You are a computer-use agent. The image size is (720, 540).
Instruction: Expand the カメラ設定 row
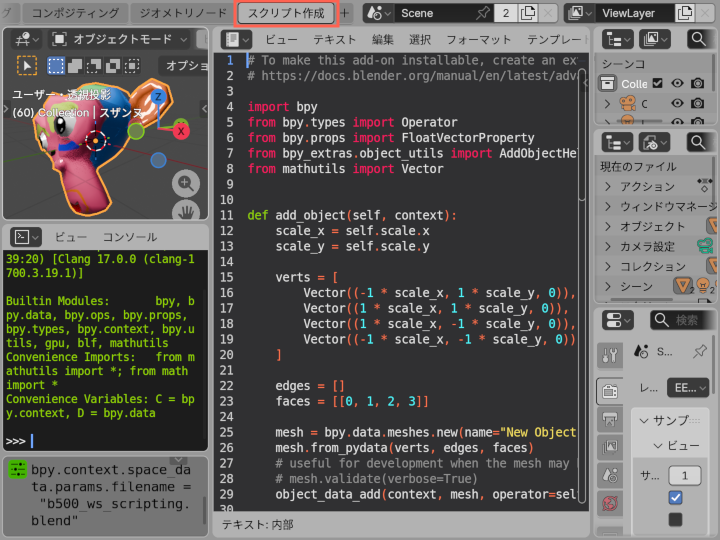pos(608,247)
